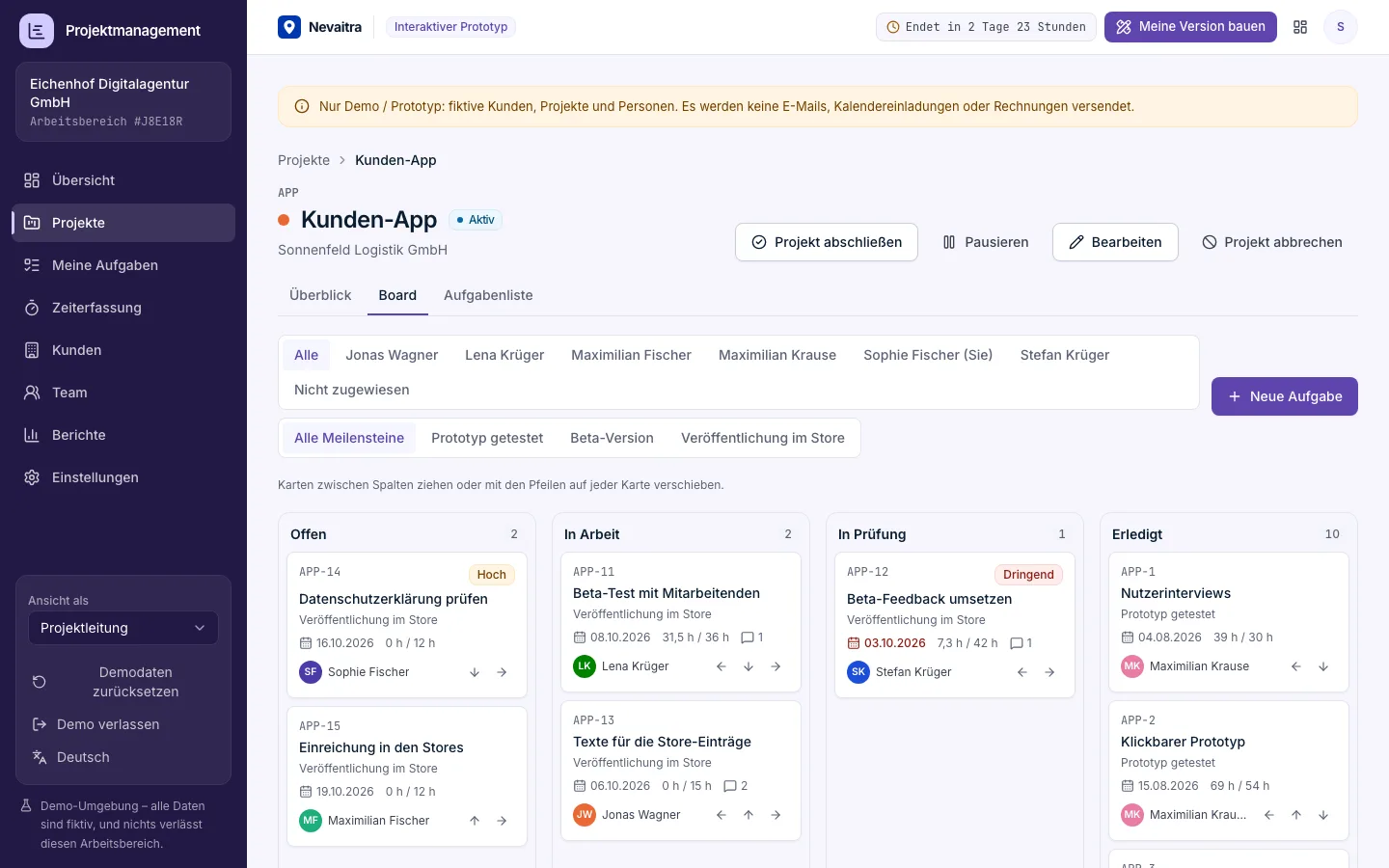The width and height of the screenshot is (1389, 868).
Task: Go to Berichte in the sidebar
Action: (123, 435)
